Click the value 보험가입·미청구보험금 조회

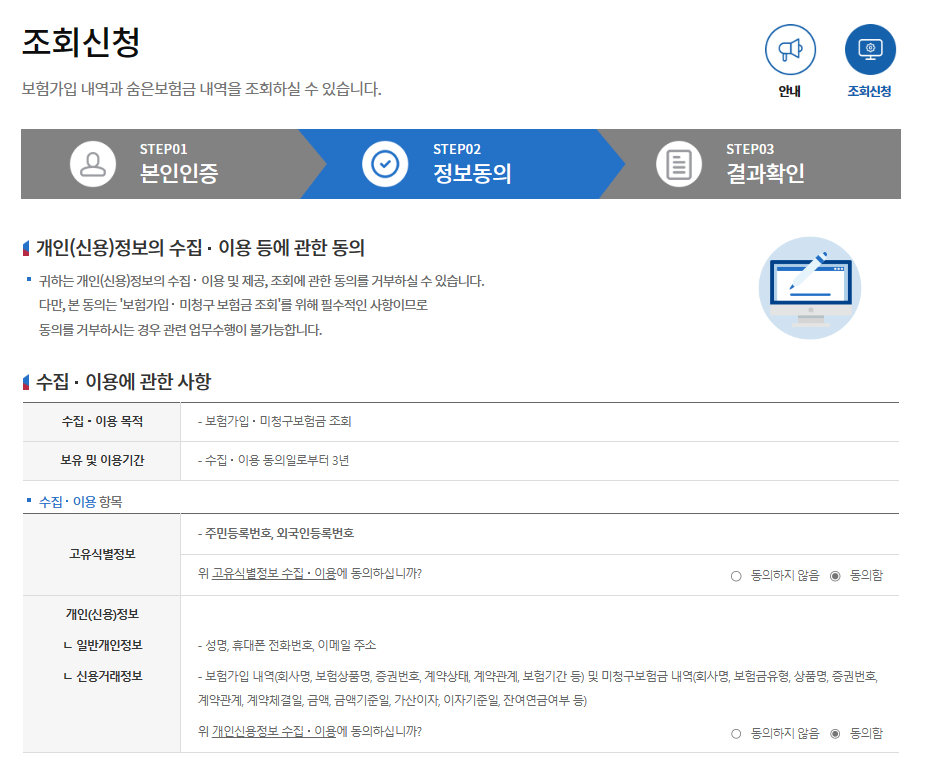click(275, 421)
